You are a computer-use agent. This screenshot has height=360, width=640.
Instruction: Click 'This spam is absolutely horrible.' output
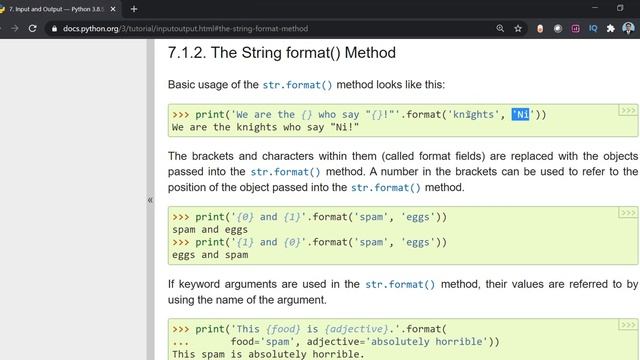[x=268, y=354]
